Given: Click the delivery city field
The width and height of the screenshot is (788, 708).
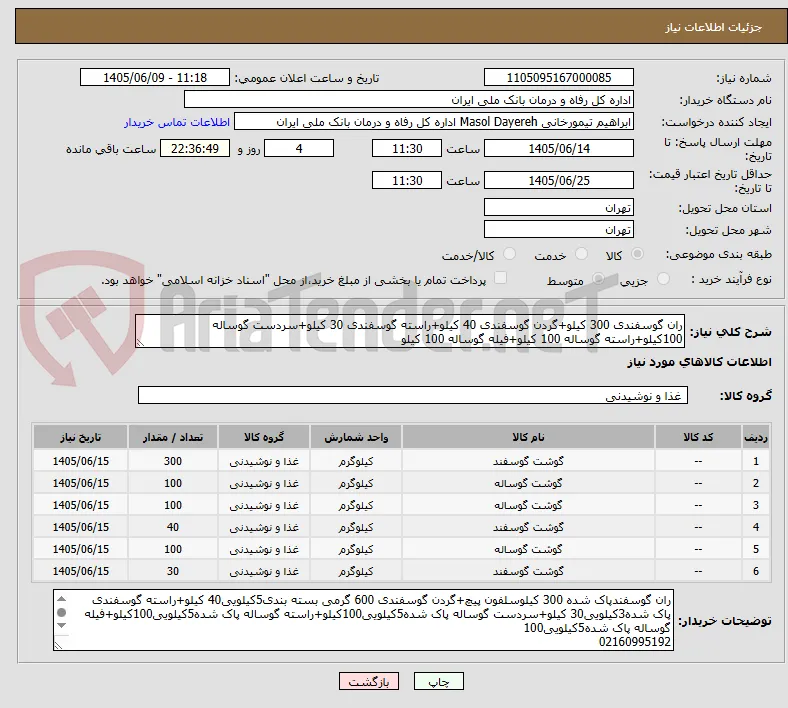Looking at the screenshot, I should coord(559,229).
